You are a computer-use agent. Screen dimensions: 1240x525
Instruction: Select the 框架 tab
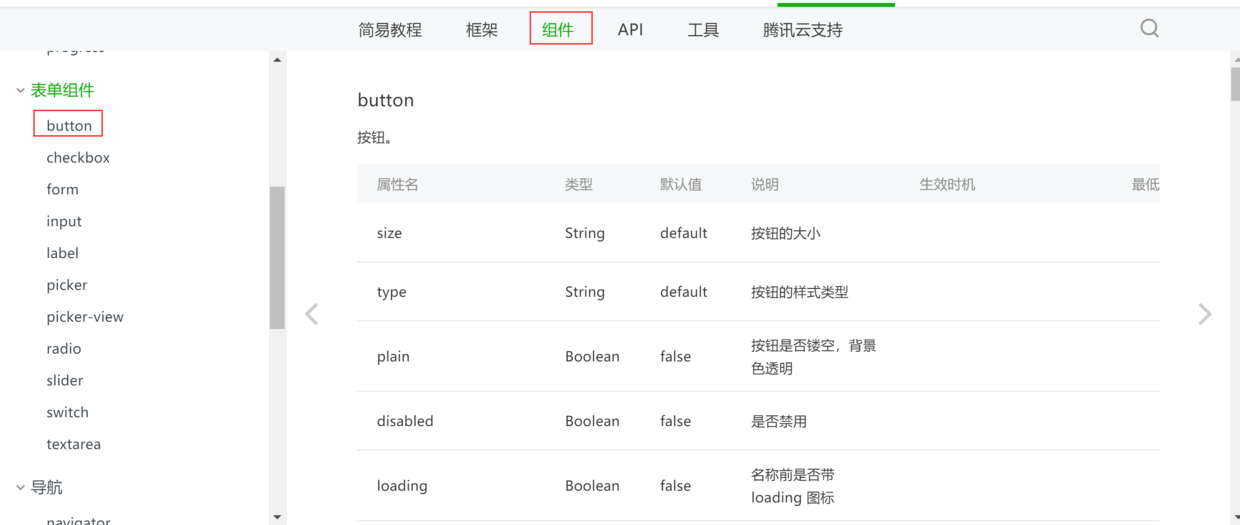(482, 30)
